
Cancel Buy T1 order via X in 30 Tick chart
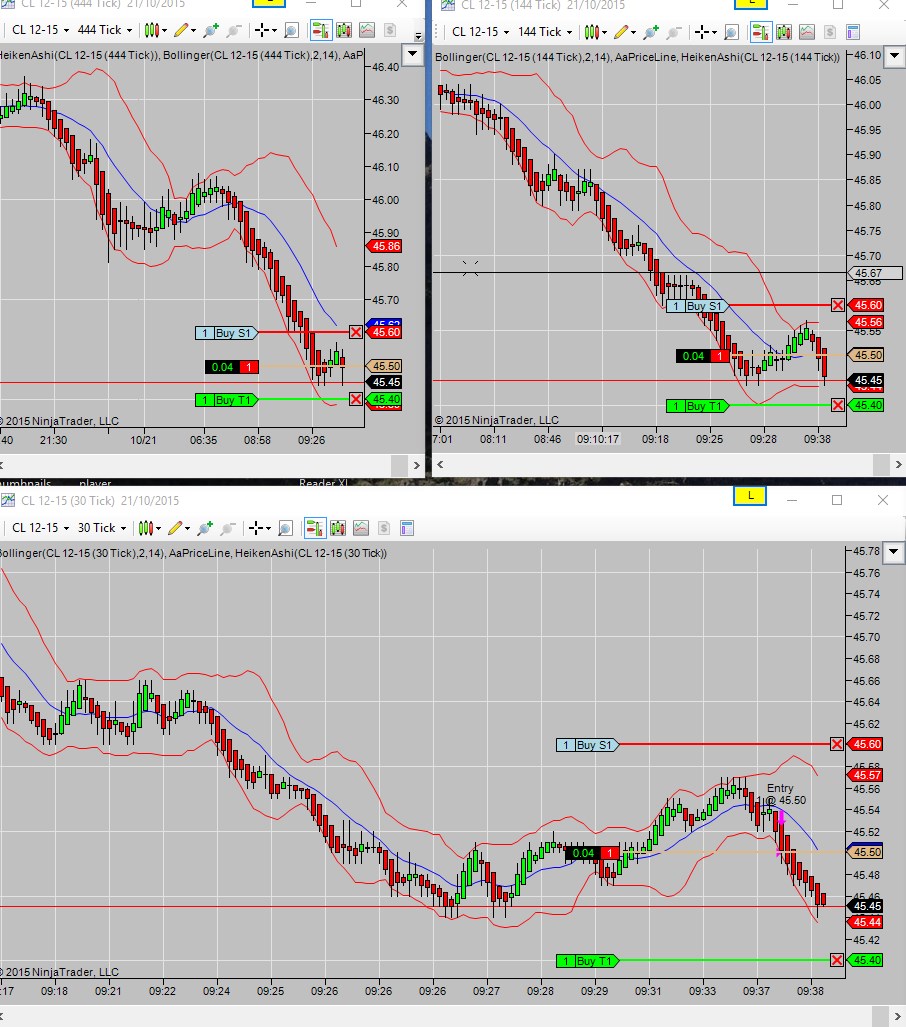(x=837, y=960)
